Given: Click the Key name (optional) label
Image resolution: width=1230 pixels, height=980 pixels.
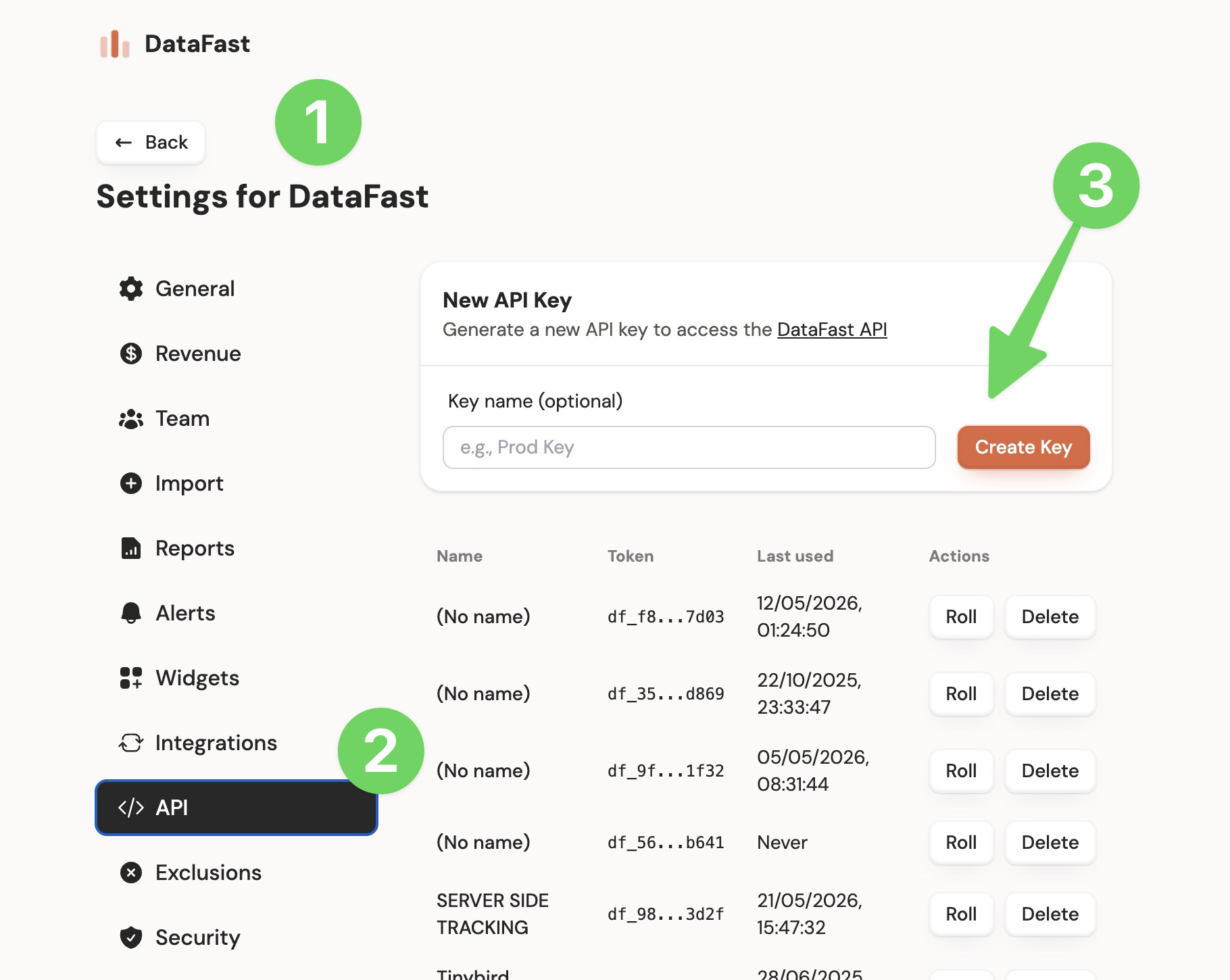Looking at the screenshot, I should 535,401.
